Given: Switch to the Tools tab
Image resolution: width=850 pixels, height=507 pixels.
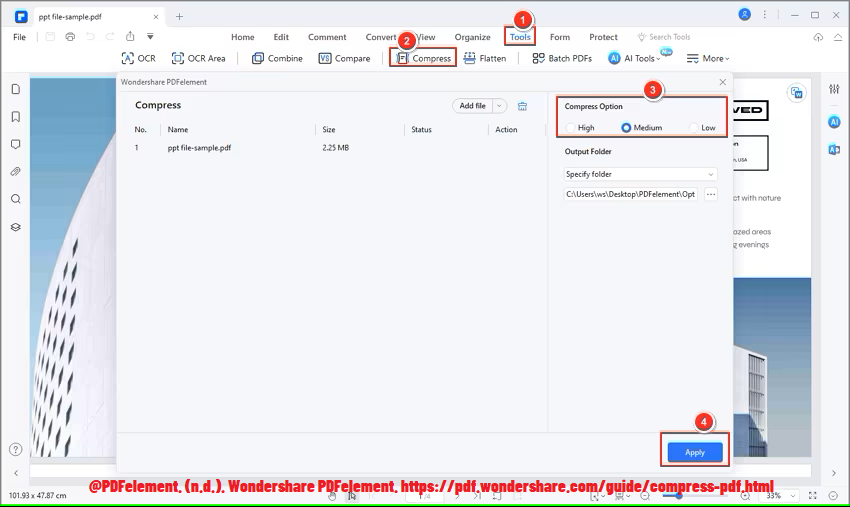Looking at the screenshot, I should [x=520, y=37].
